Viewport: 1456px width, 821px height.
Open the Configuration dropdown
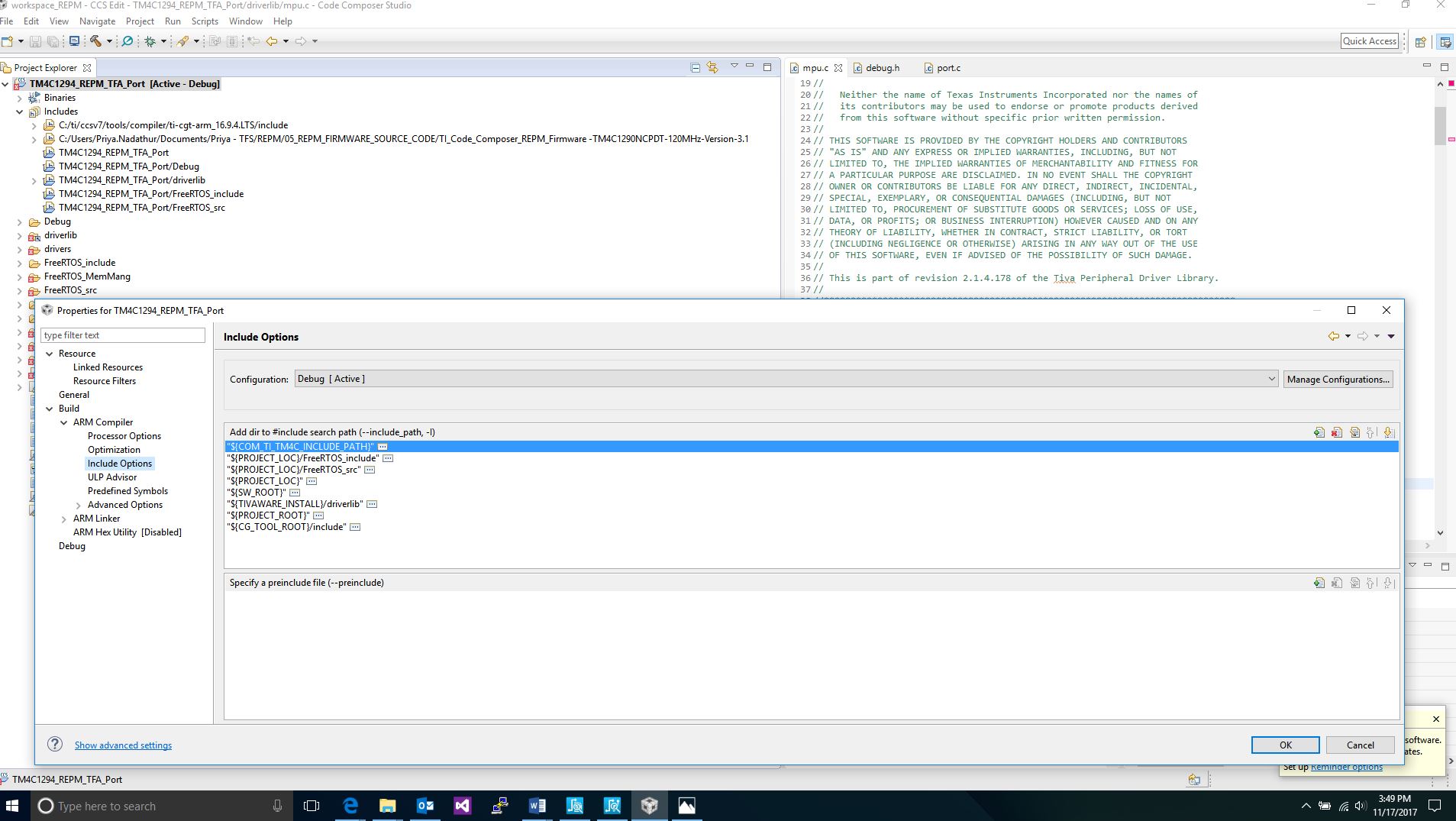pyautogui.click(x=786, y=379)
